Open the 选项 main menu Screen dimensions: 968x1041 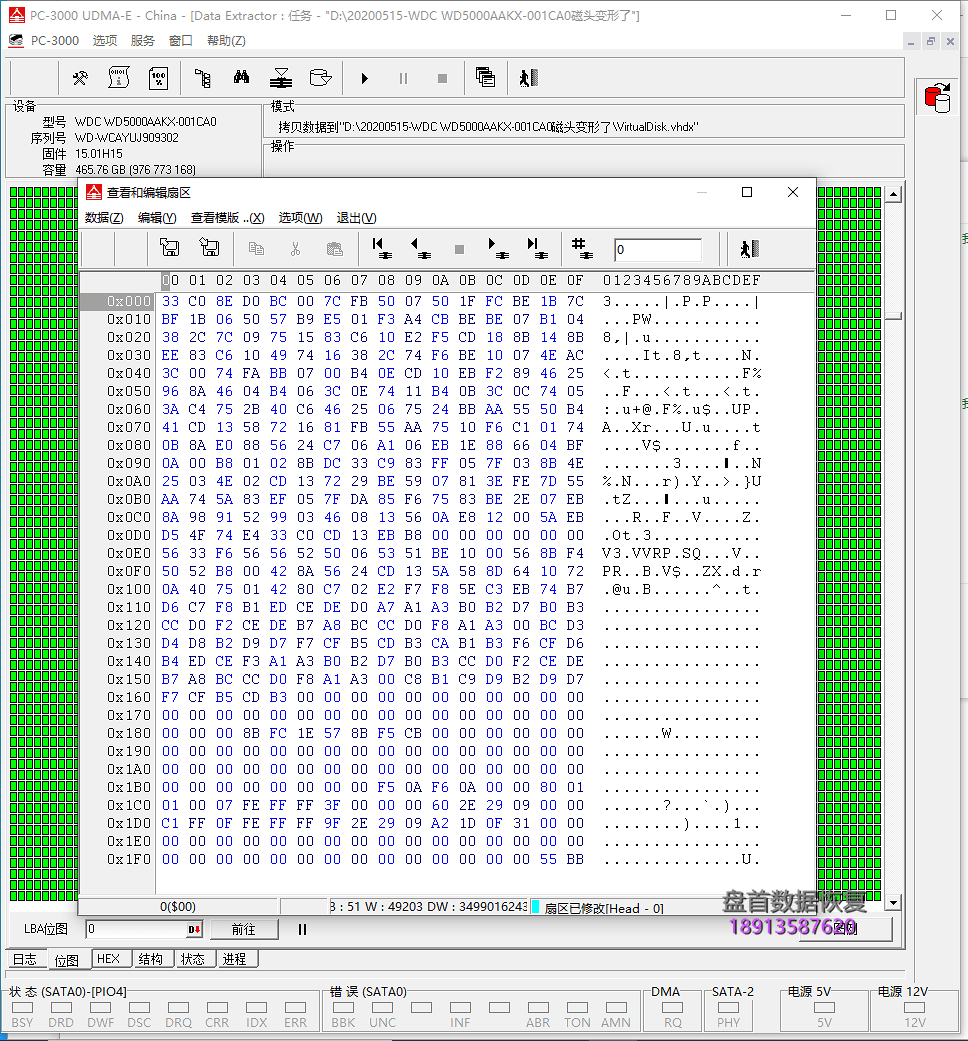[104, 40]
